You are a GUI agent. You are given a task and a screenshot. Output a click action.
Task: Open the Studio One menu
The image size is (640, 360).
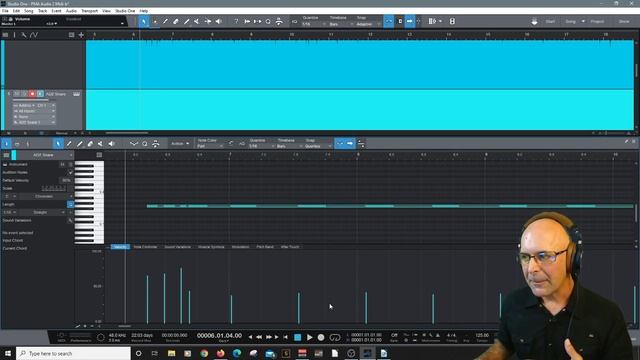click(x=125, y=11)
